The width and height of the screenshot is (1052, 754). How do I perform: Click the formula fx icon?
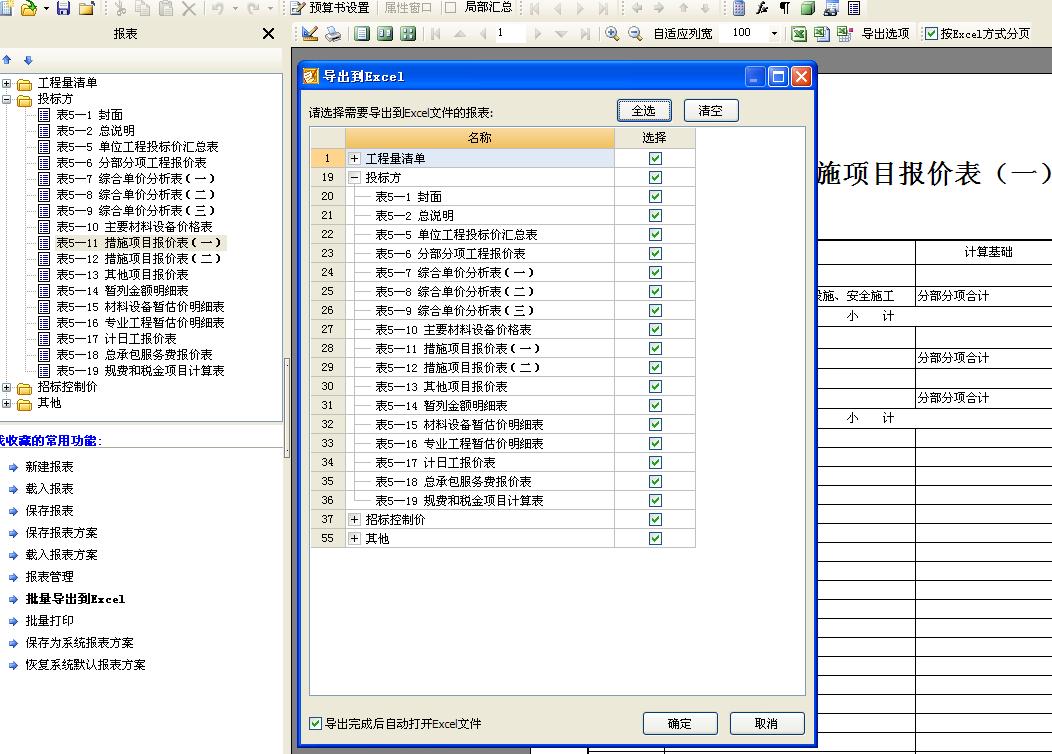click(761, 8)
